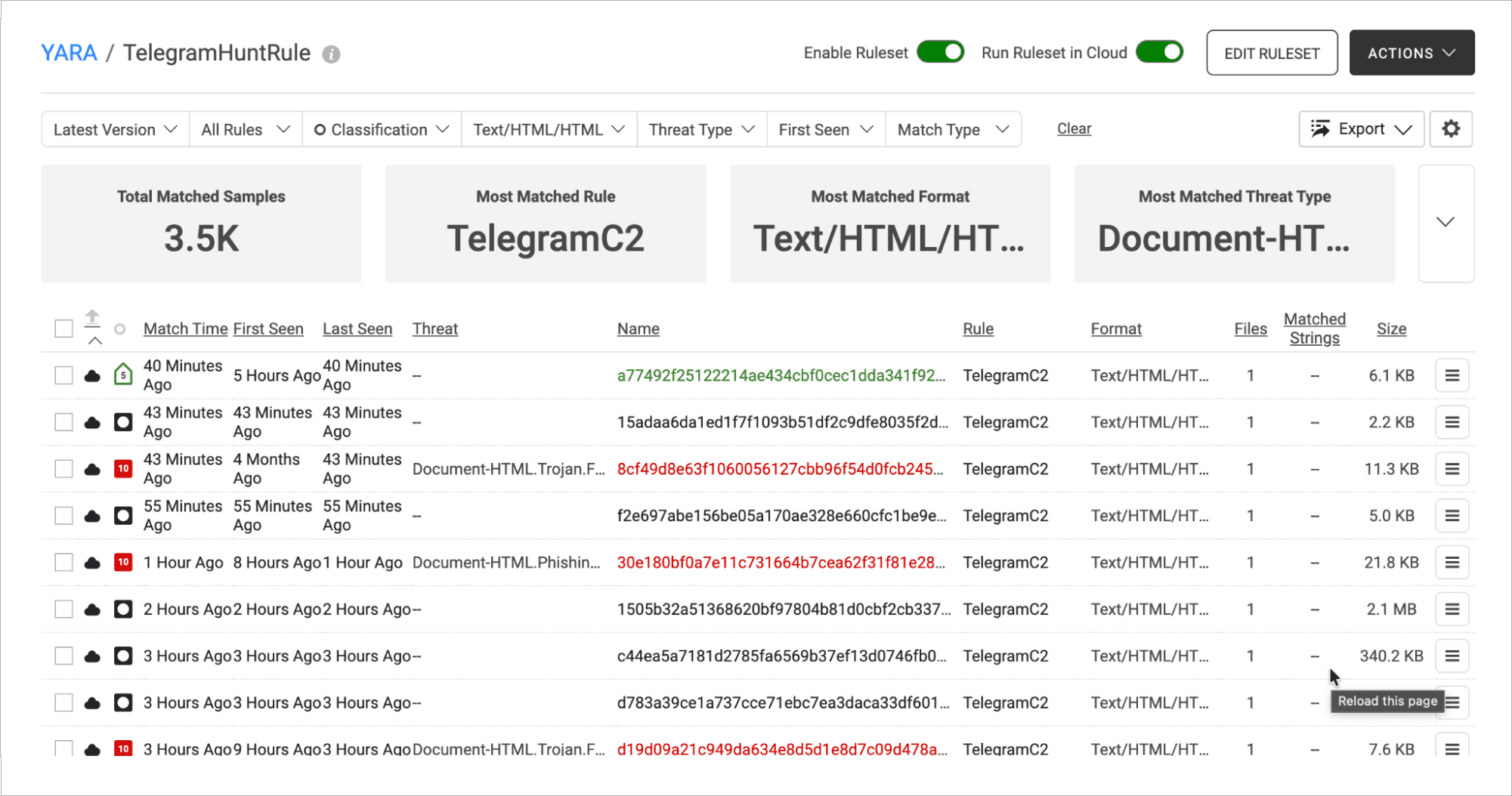Screen dimensions: 1512x796
Task: Sort by Name column
Action: tap(639, 329)
